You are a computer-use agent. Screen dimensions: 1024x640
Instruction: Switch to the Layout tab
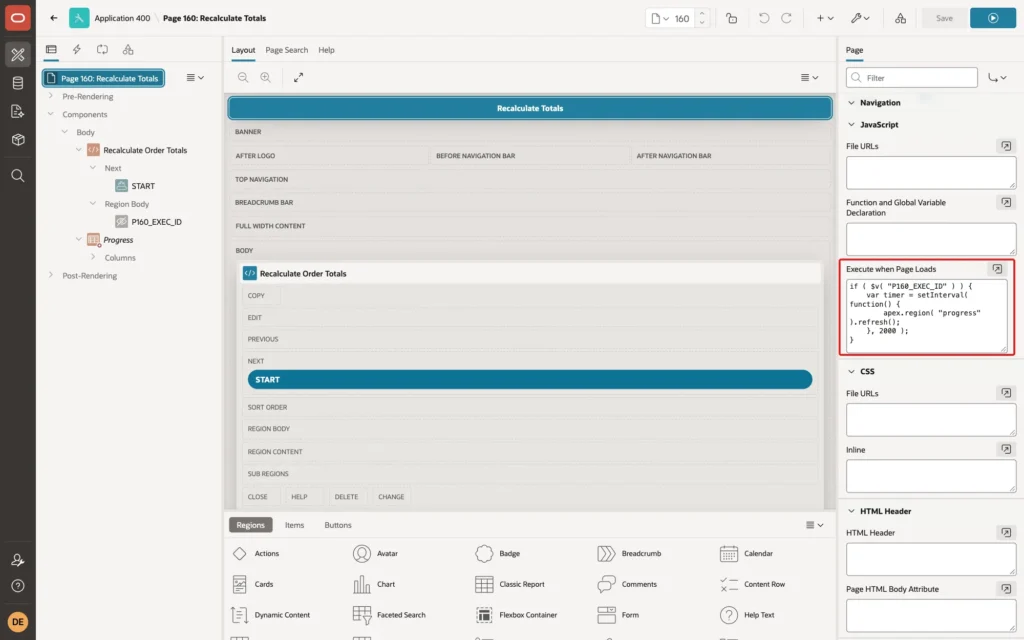[x=243, y=50]
